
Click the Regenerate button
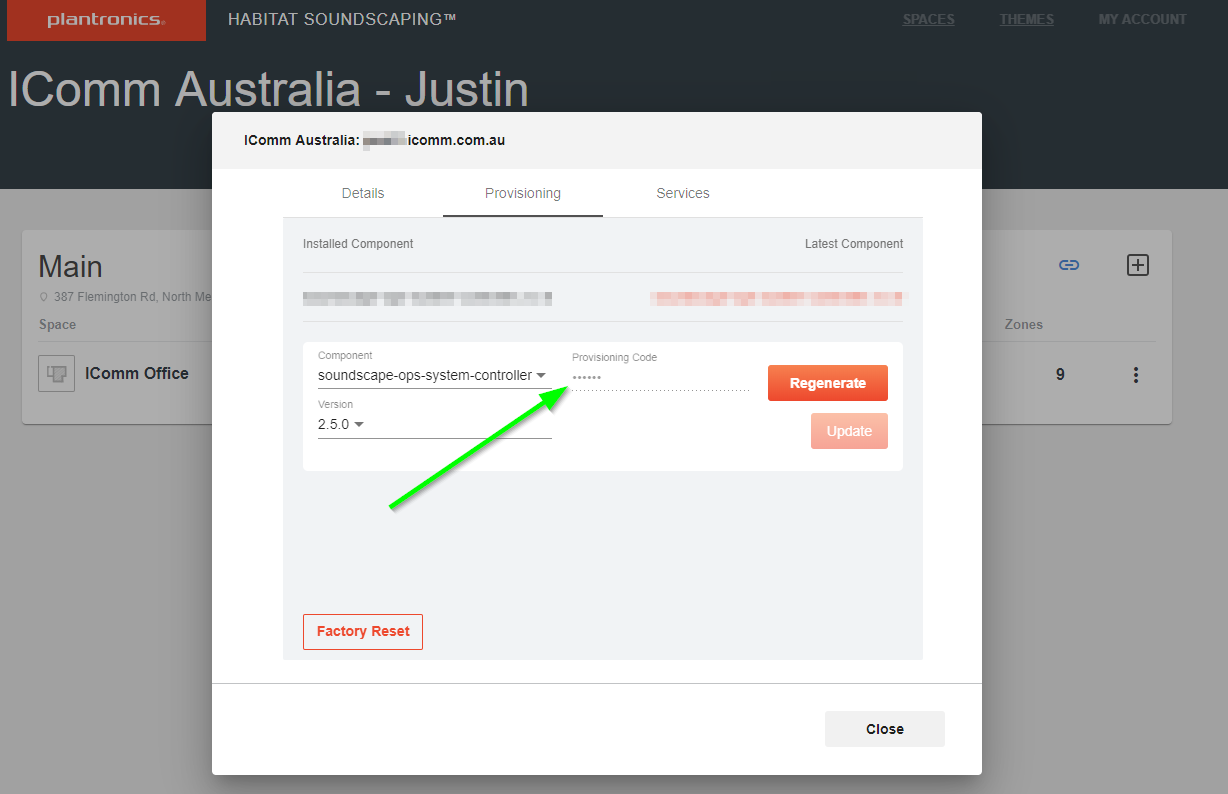827,383
